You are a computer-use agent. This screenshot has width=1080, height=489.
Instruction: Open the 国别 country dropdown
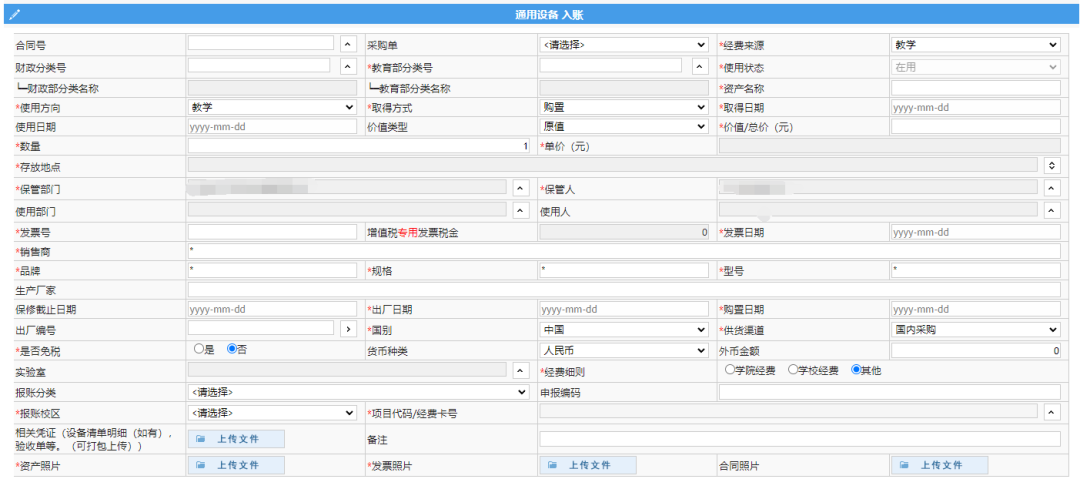(x=623, y=329)
